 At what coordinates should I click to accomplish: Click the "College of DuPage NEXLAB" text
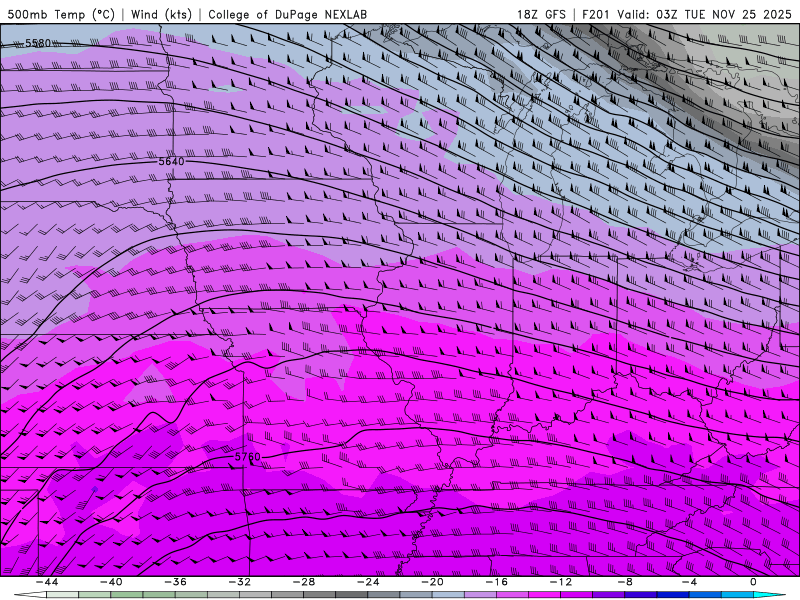(x=287, y=14)
